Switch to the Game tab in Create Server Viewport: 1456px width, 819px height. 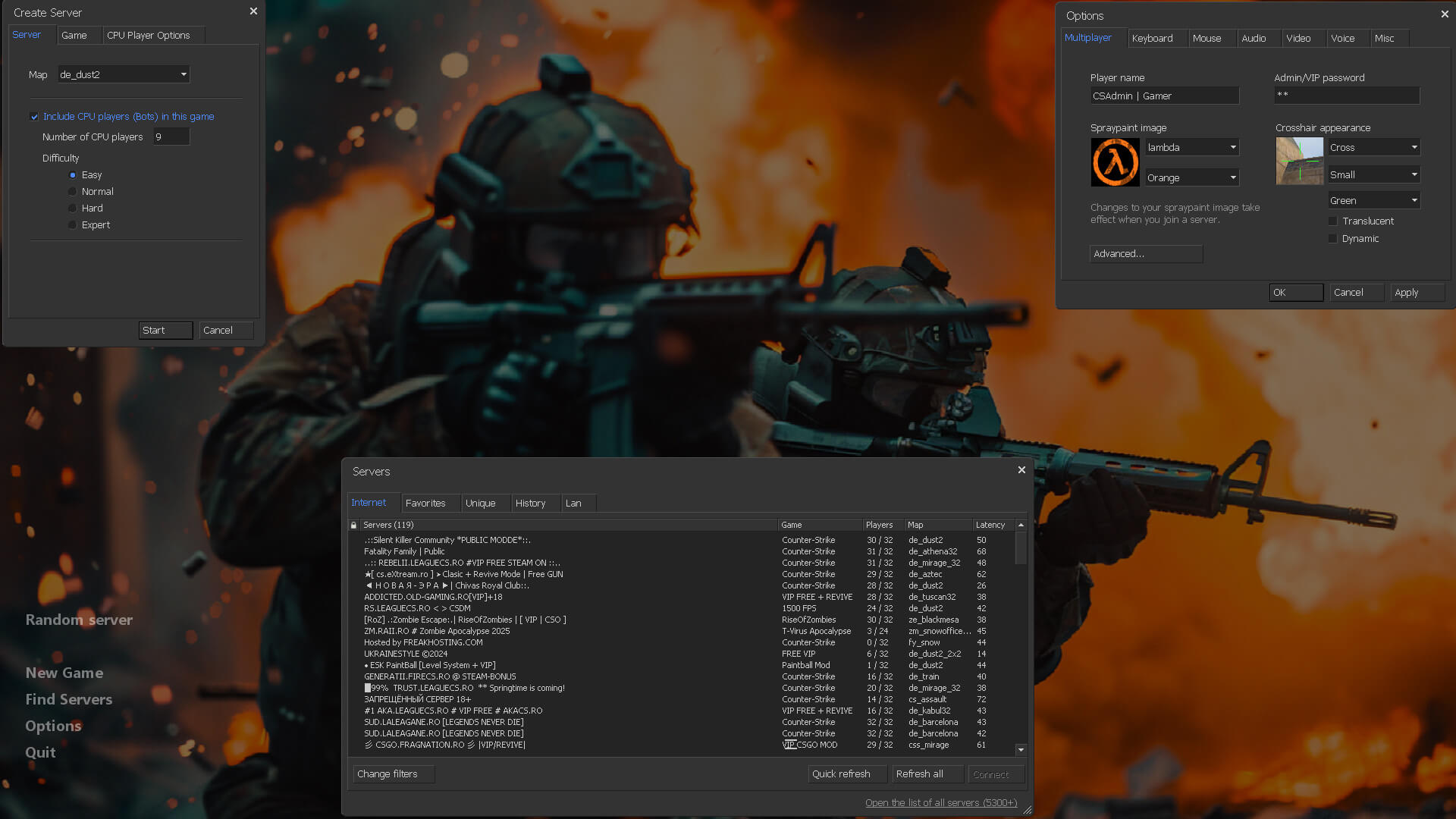[80, 36]
